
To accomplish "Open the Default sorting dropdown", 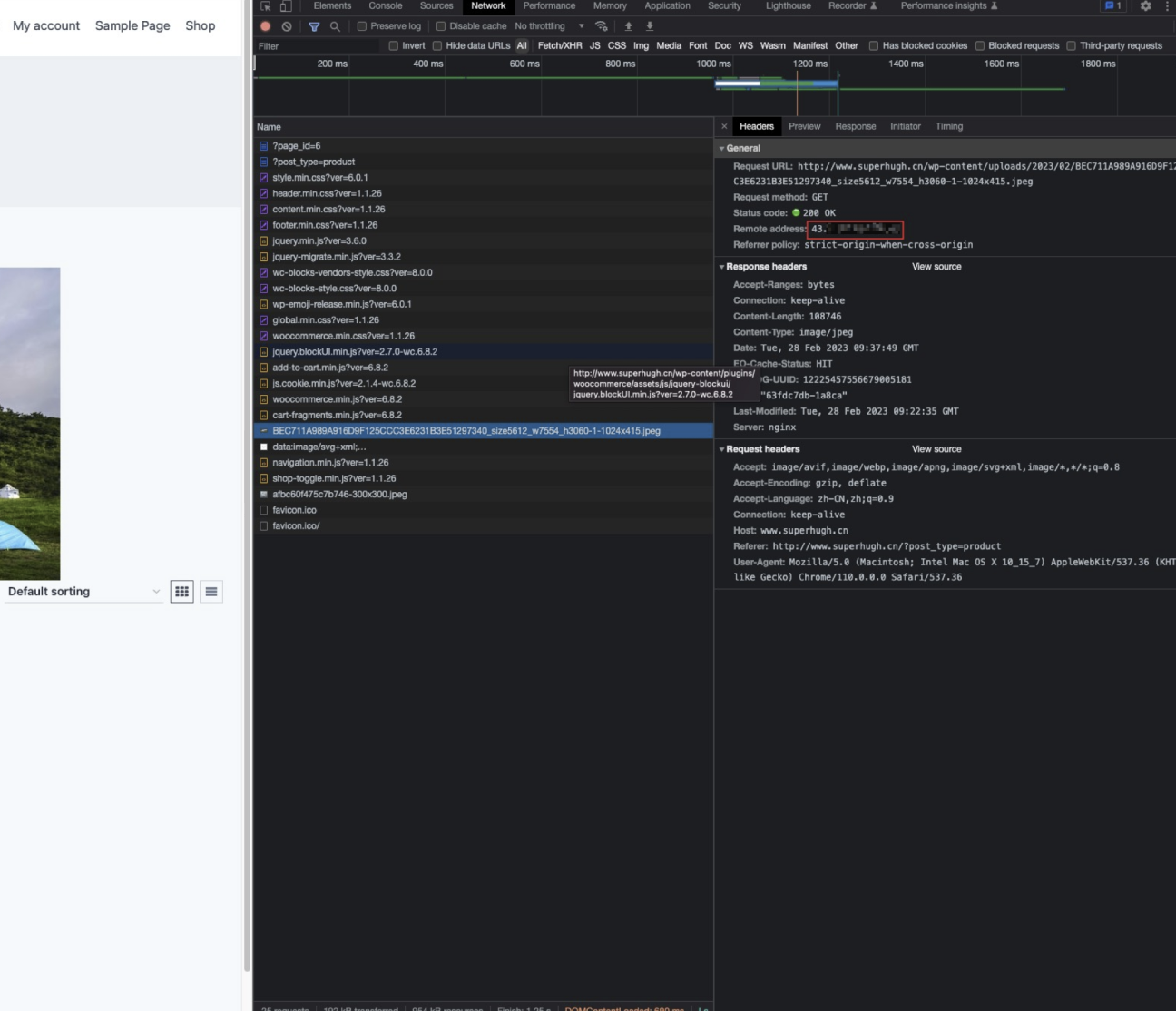I will pos(83,592).
